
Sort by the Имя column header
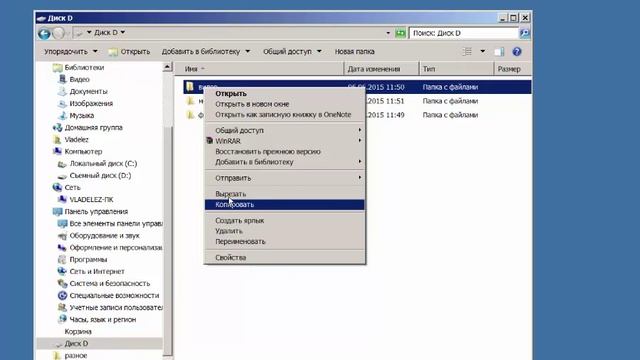tap(259, 69)
